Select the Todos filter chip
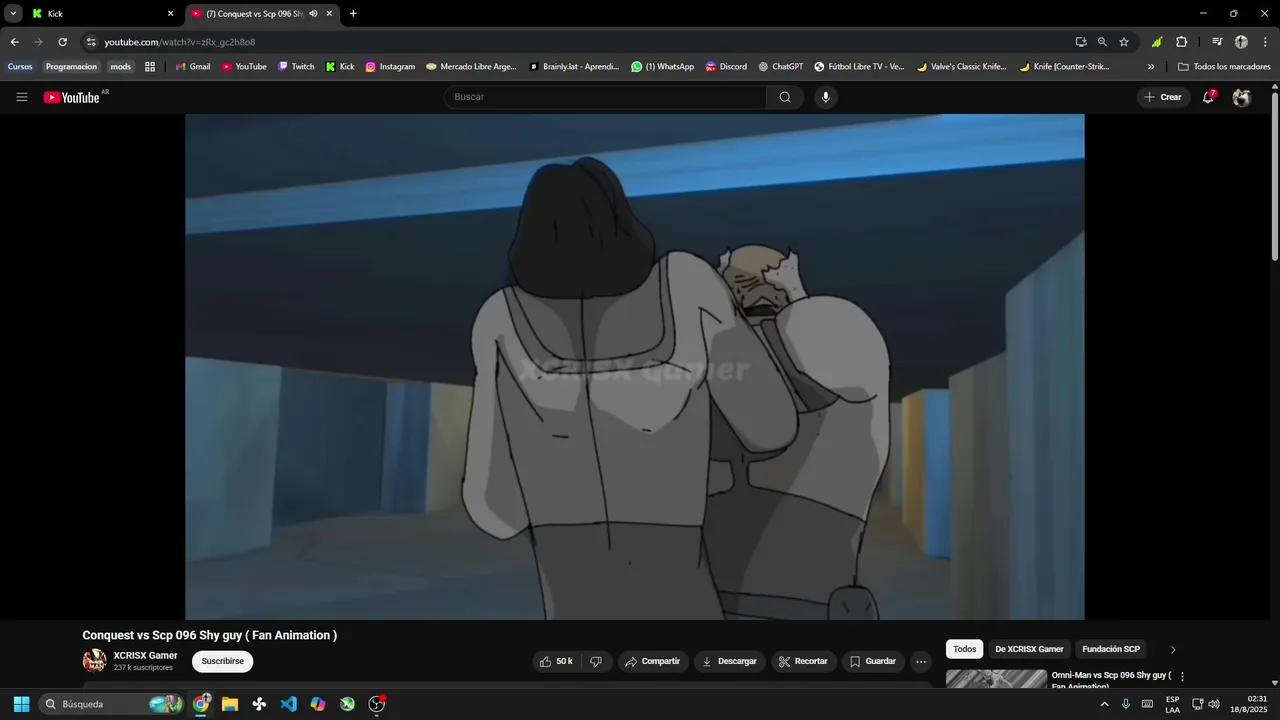This screenshot has width=1280, height=720. 964,649
